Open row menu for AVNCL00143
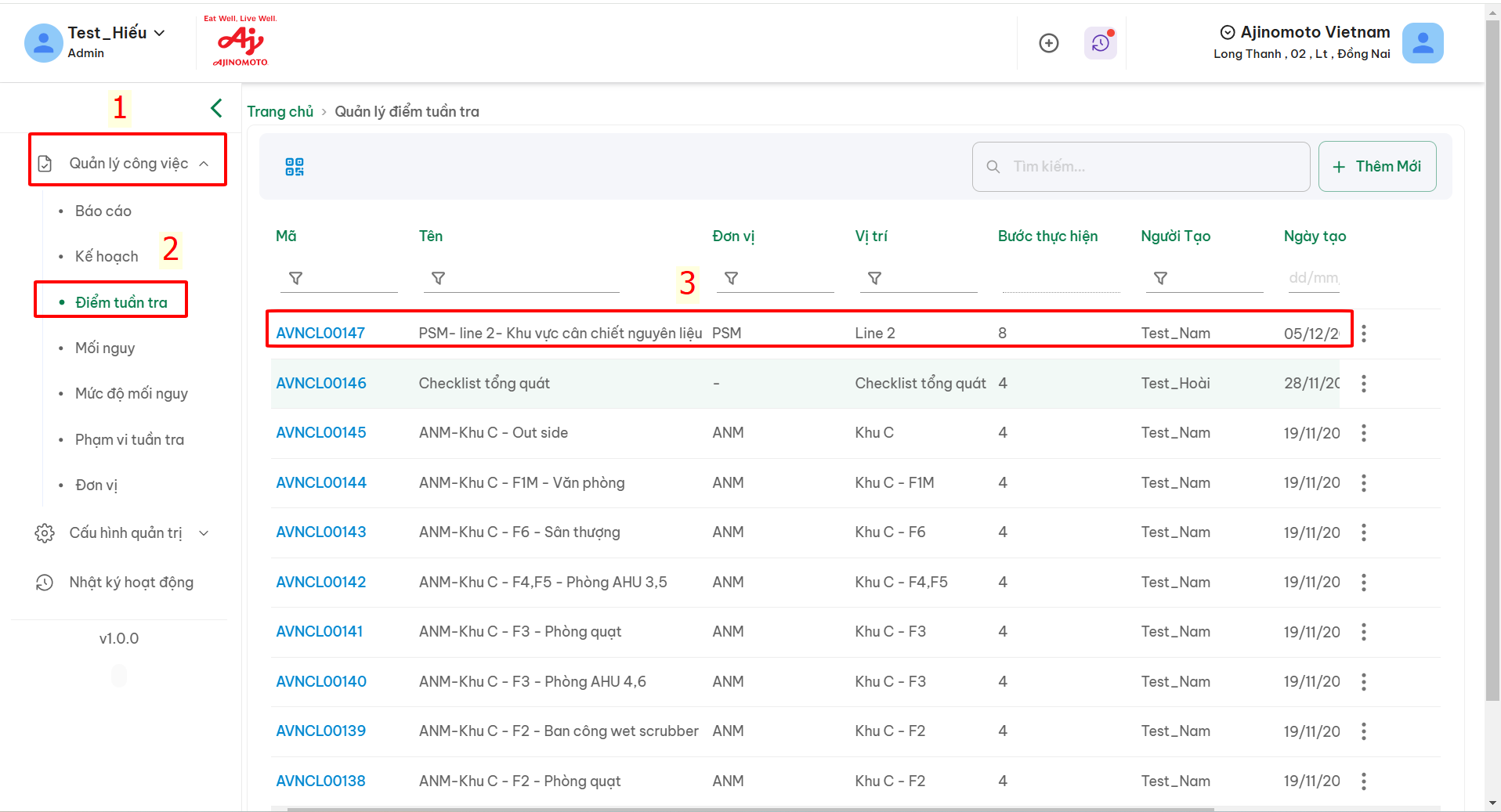Viewport: 1501px width, 812px height. 1364,532
